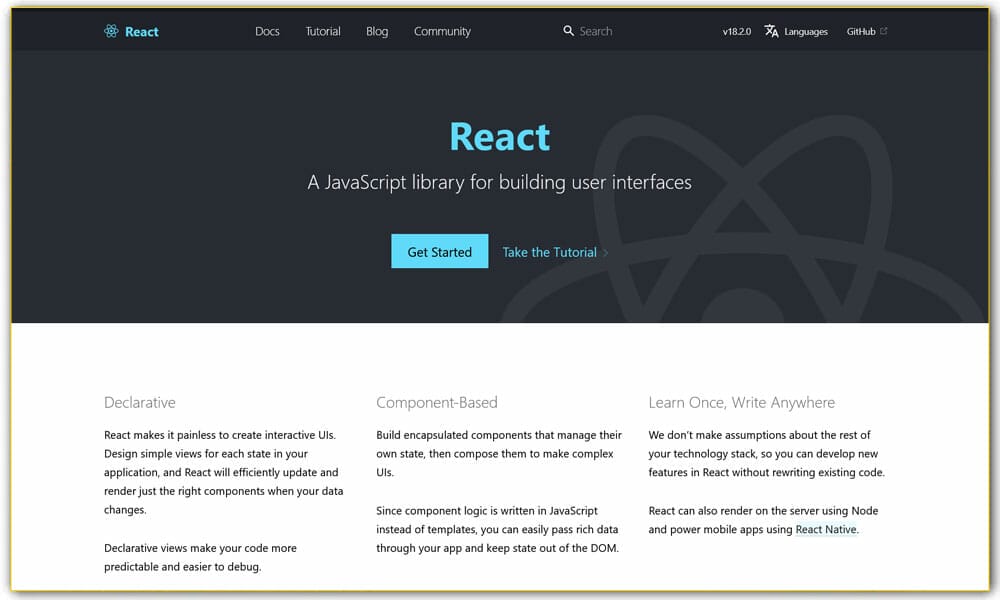
Task: Open the React Native link
Action: [826, 529]
